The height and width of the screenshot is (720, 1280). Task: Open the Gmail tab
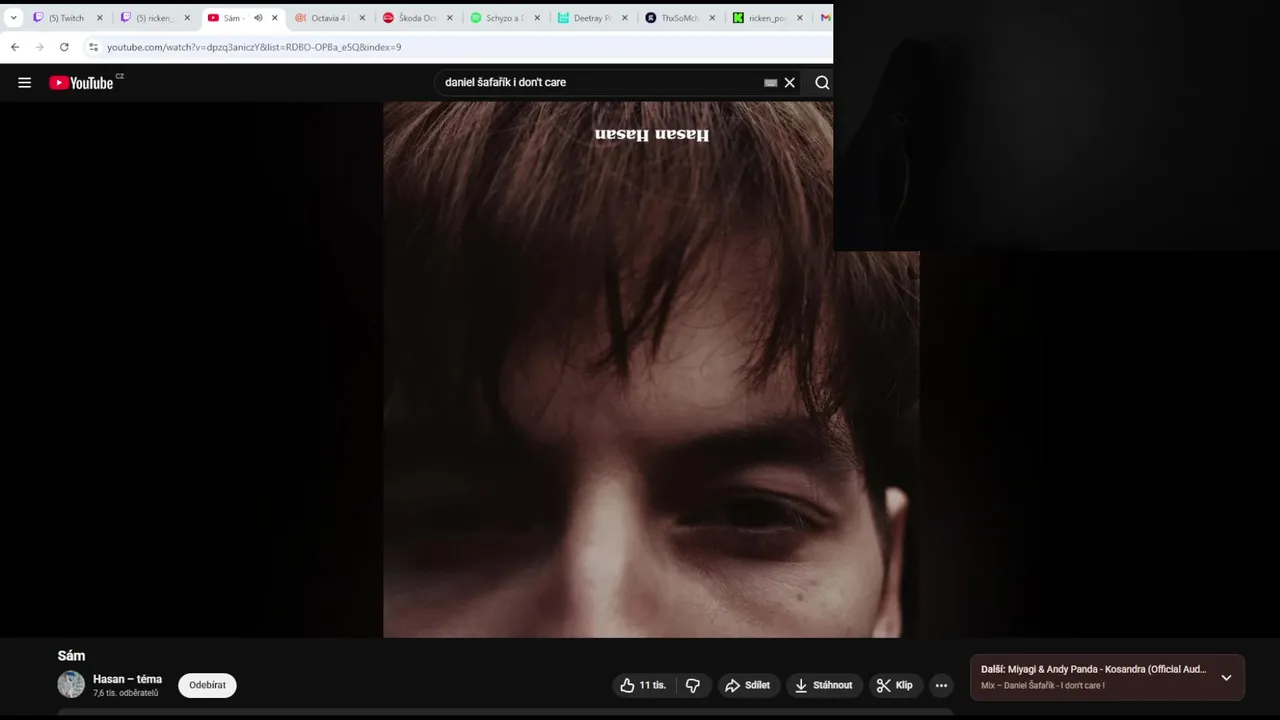tap(825, 18)
